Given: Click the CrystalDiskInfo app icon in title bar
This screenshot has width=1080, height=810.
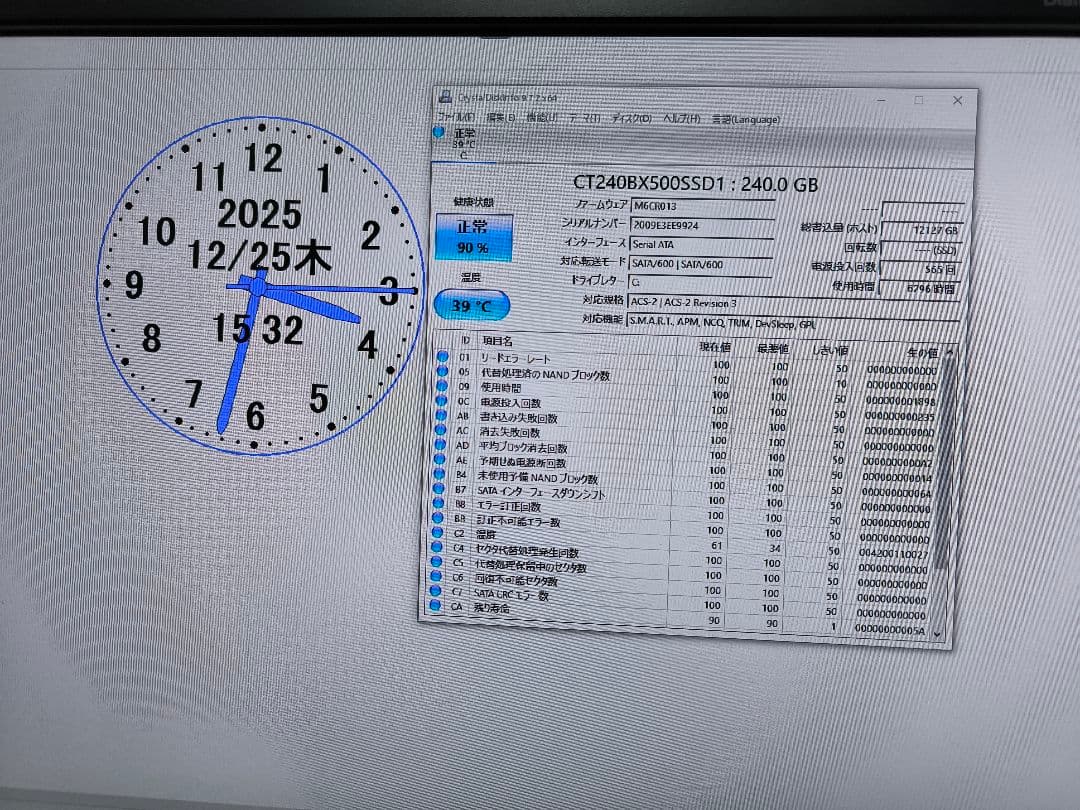Looking at the screenshot, I should point(443,97).
